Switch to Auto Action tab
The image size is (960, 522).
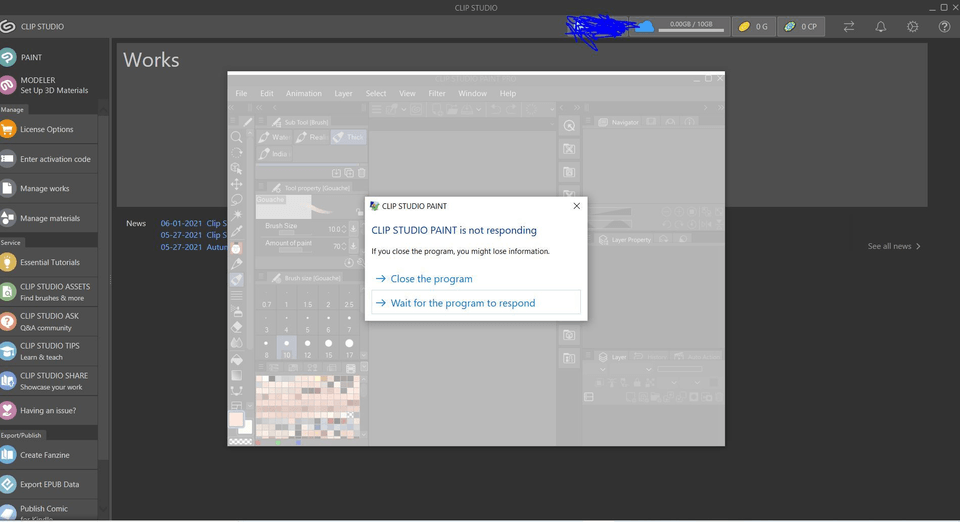point(697,357)
